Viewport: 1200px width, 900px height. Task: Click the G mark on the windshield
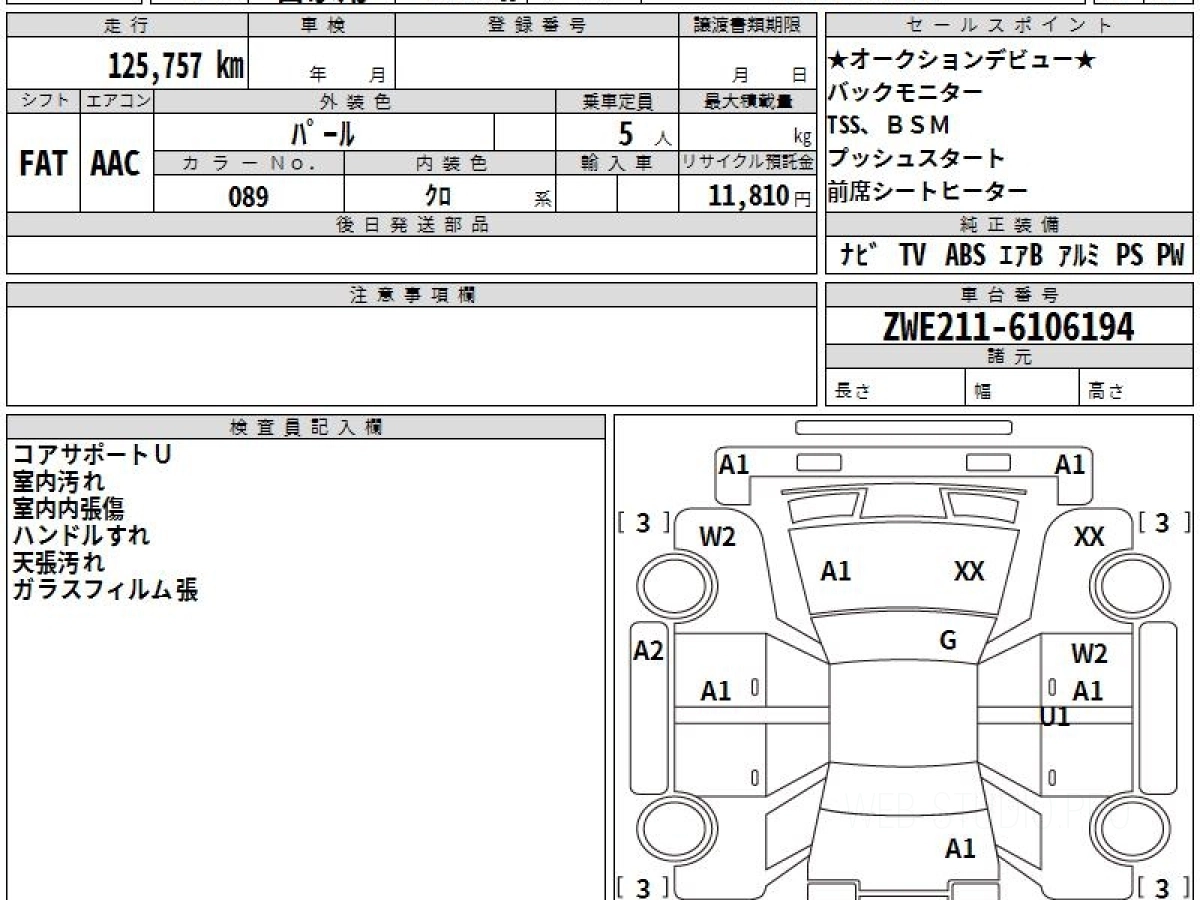point(948,641)
